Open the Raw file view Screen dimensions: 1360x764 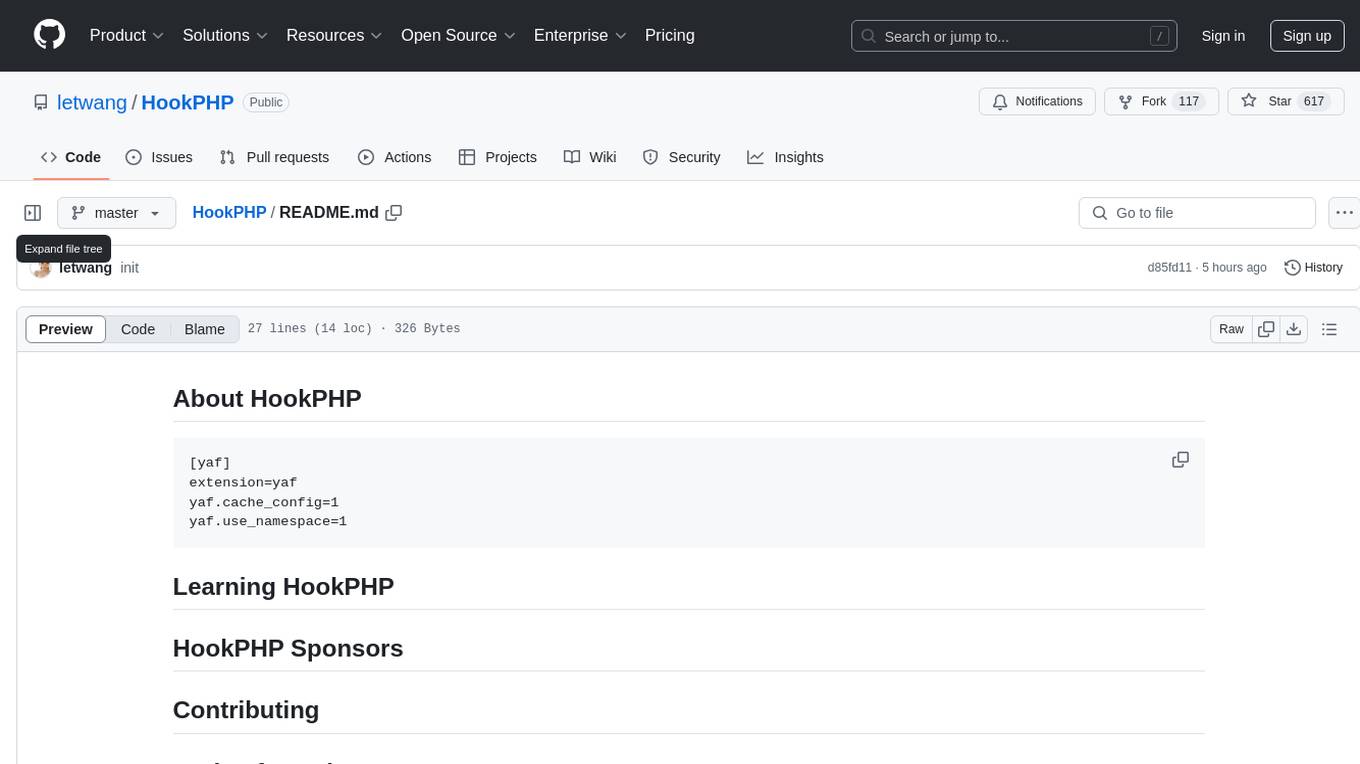click(1231, 329)
